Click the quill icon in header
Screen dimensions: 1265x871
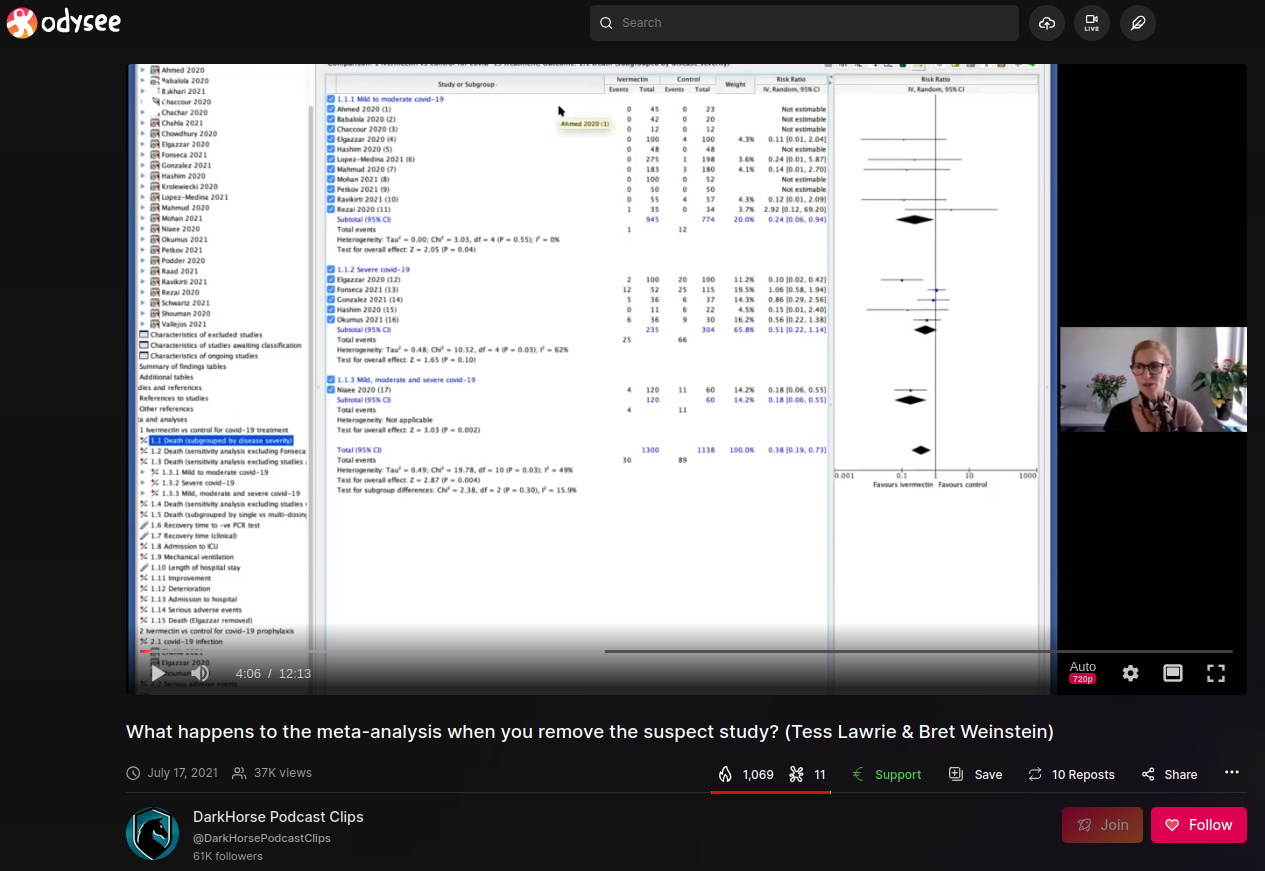click(x=1137, y=23)
